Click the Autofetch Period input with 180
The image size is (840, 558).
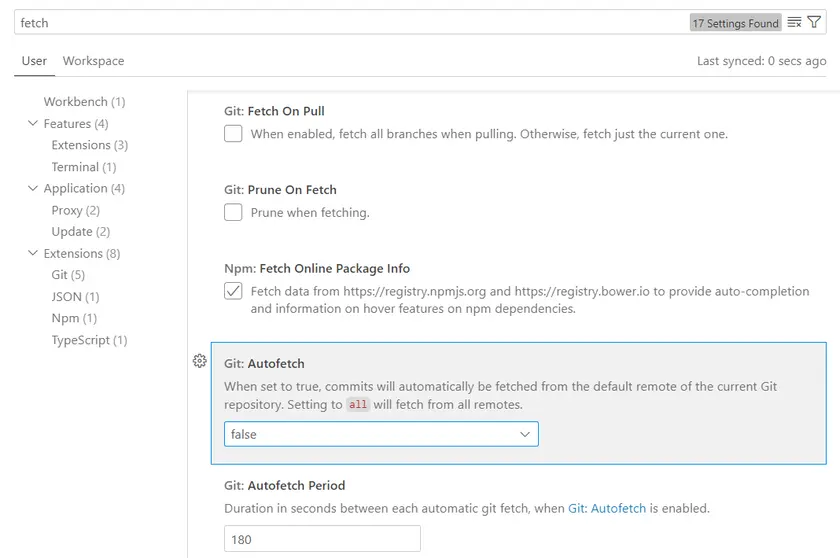[322, 539]
